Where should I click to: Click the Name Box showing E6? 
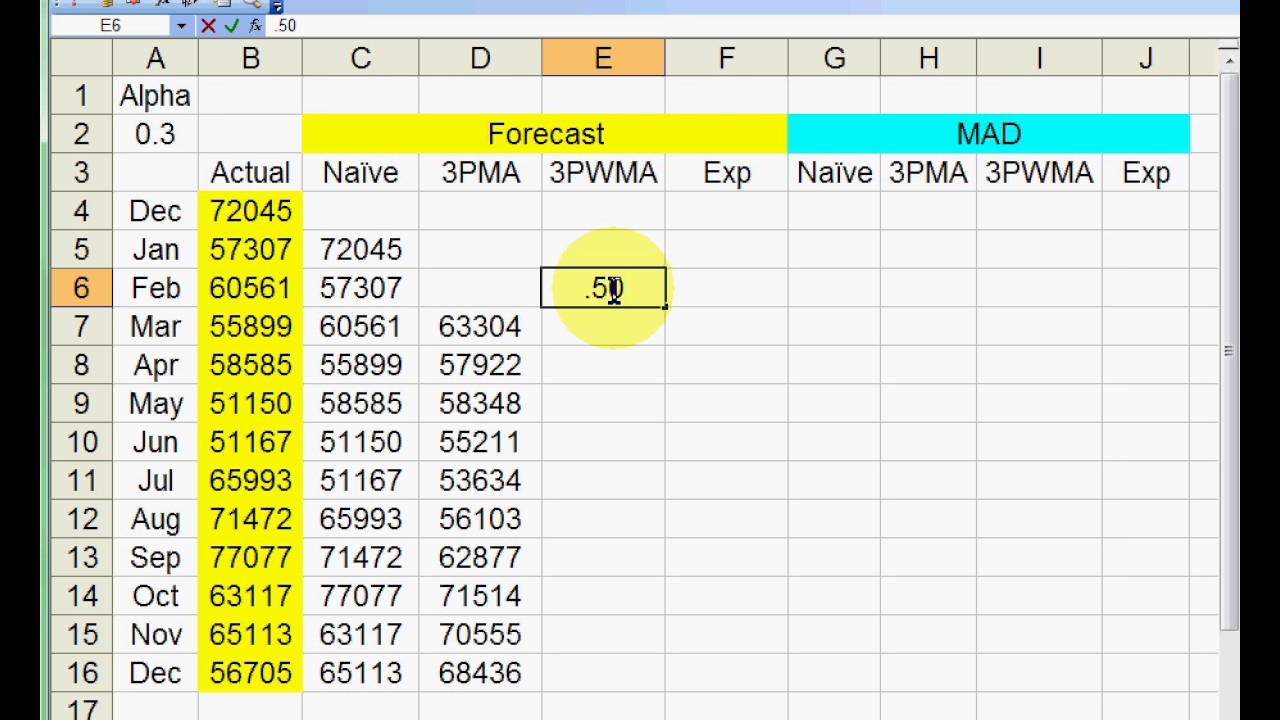(111, 26)
